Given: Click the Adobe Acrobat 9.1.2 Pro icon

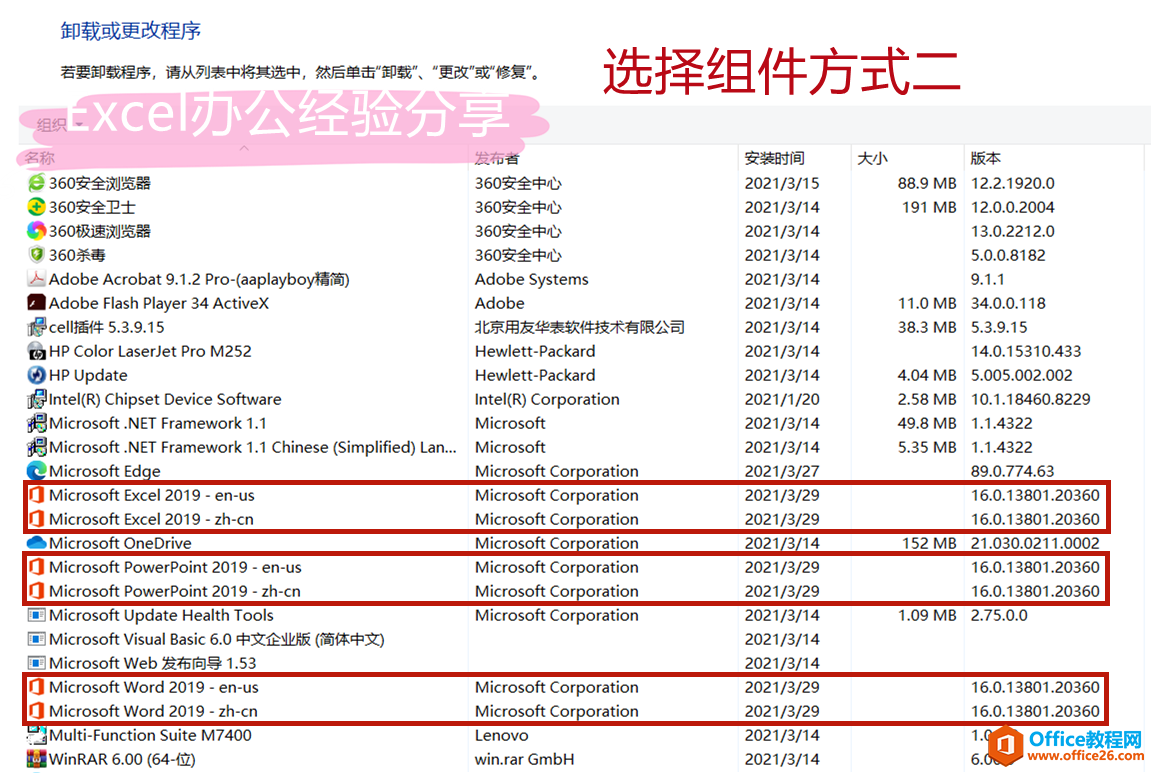Looking at the screenshot, I should coord(36,279).
